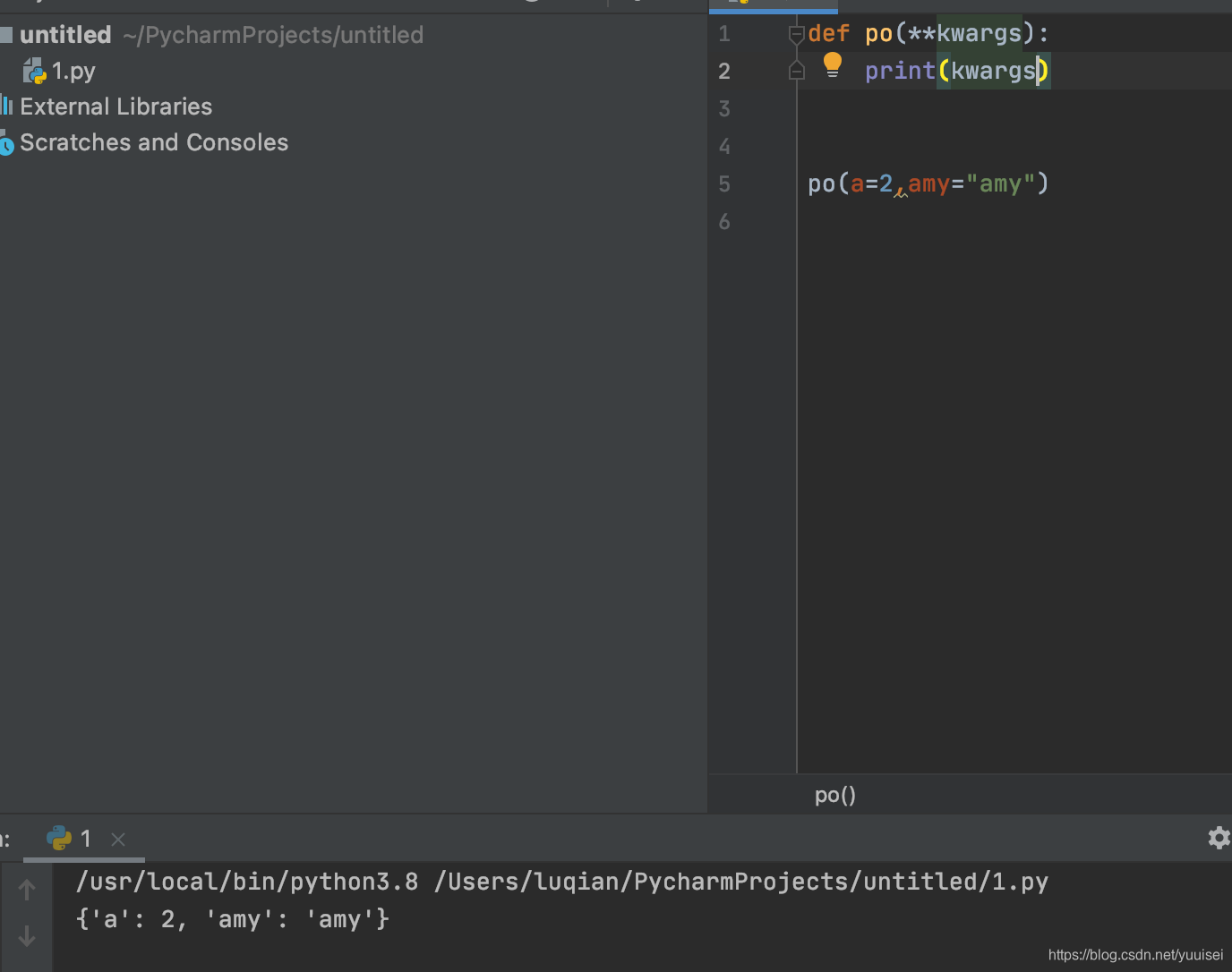This screenshot has width=1232, height=972.
Task: Click the fold end marker on line 2
Action: tap(796, 71)
